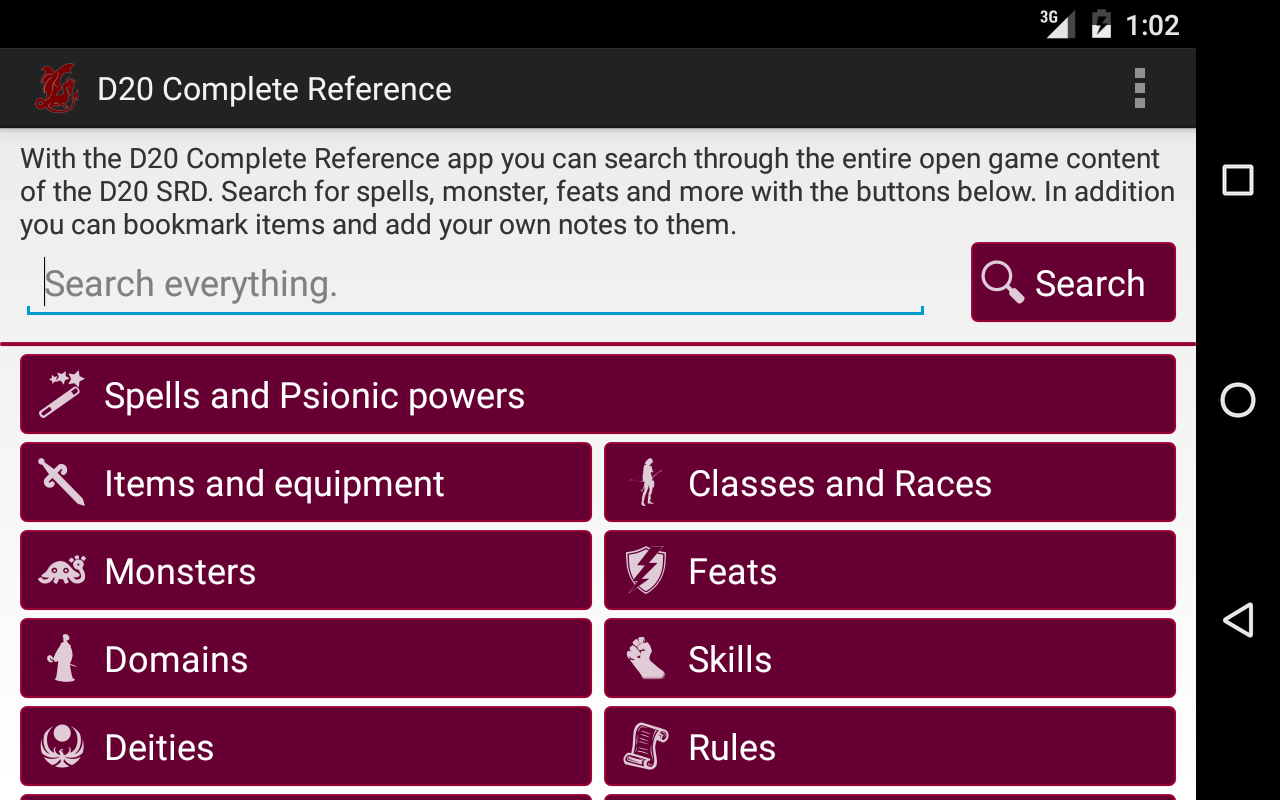Open the Monsters category
The width and height of the screenshot is (1280, 800).
(x=306, y=570)
